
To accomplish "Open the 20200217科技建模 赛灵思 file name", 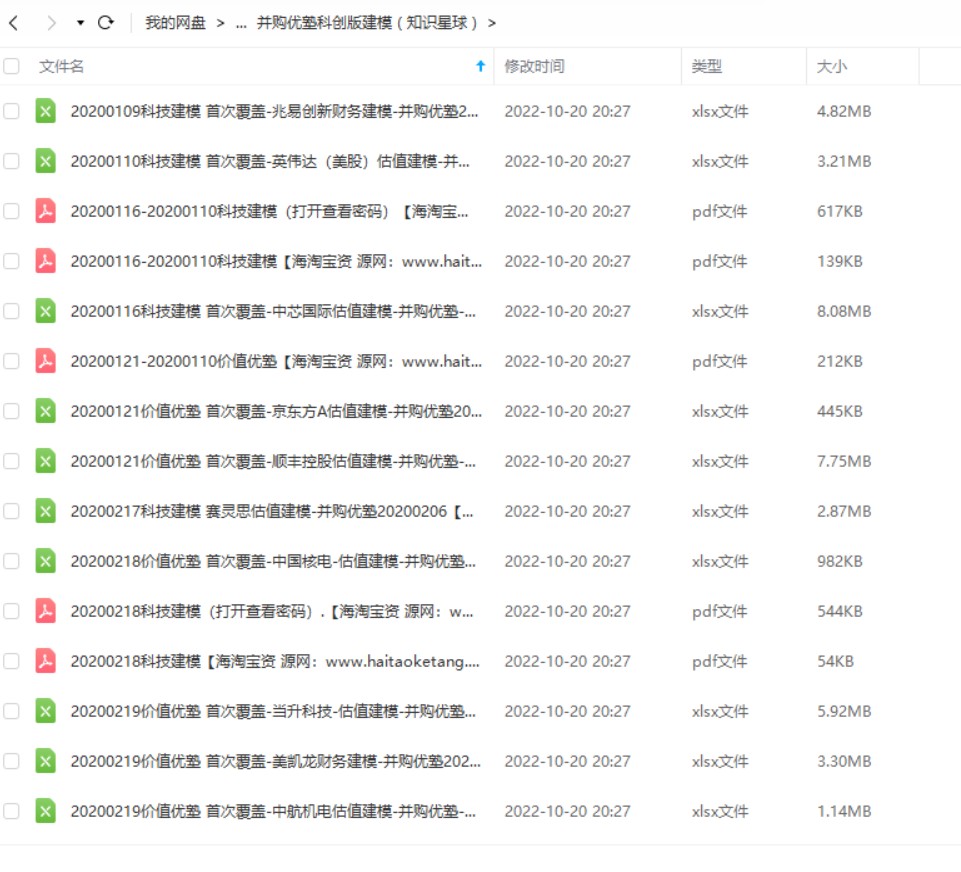I will click(x=272, y=511).
